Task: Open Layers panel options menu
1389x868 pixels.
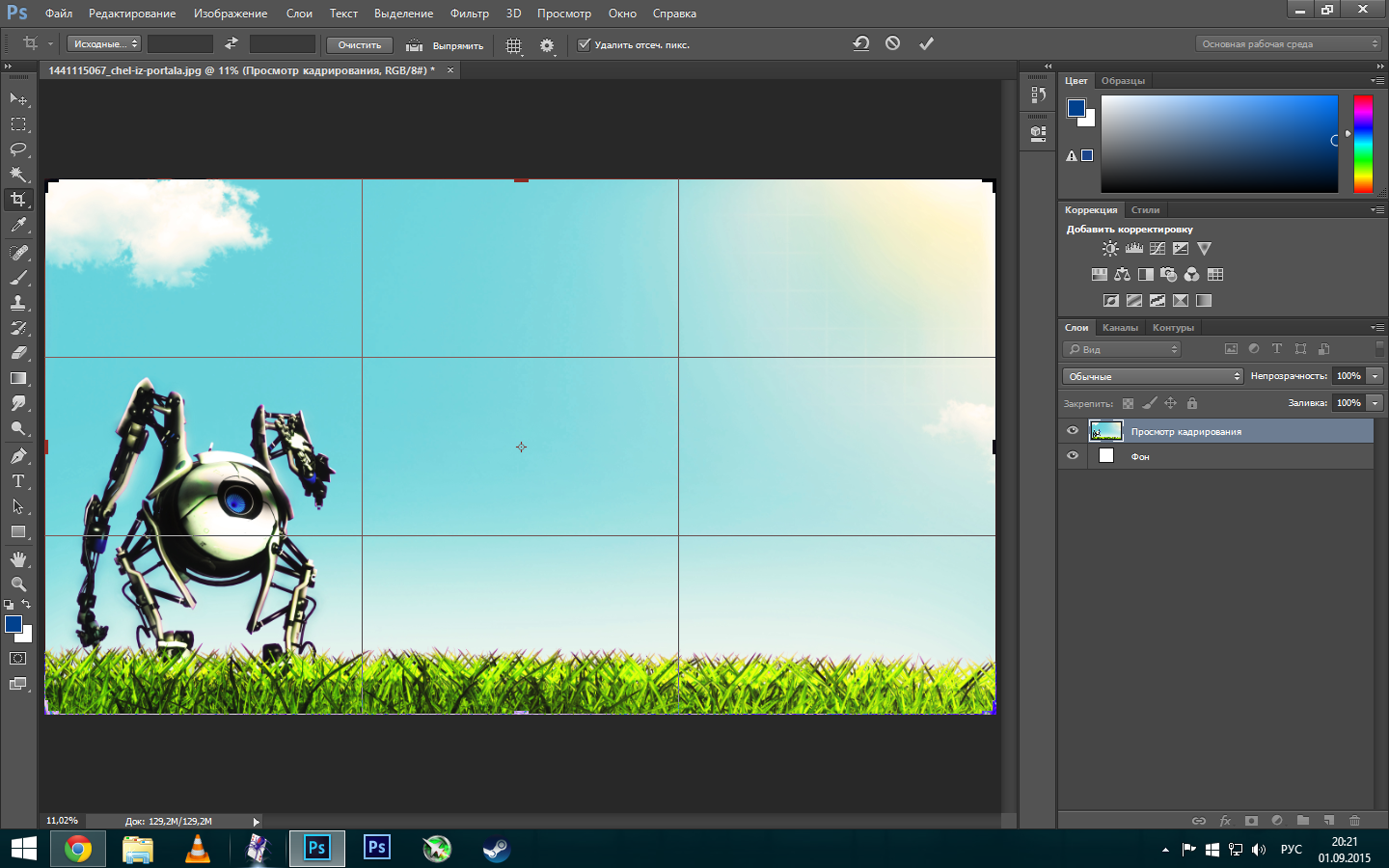Action: pos(1377,328)
